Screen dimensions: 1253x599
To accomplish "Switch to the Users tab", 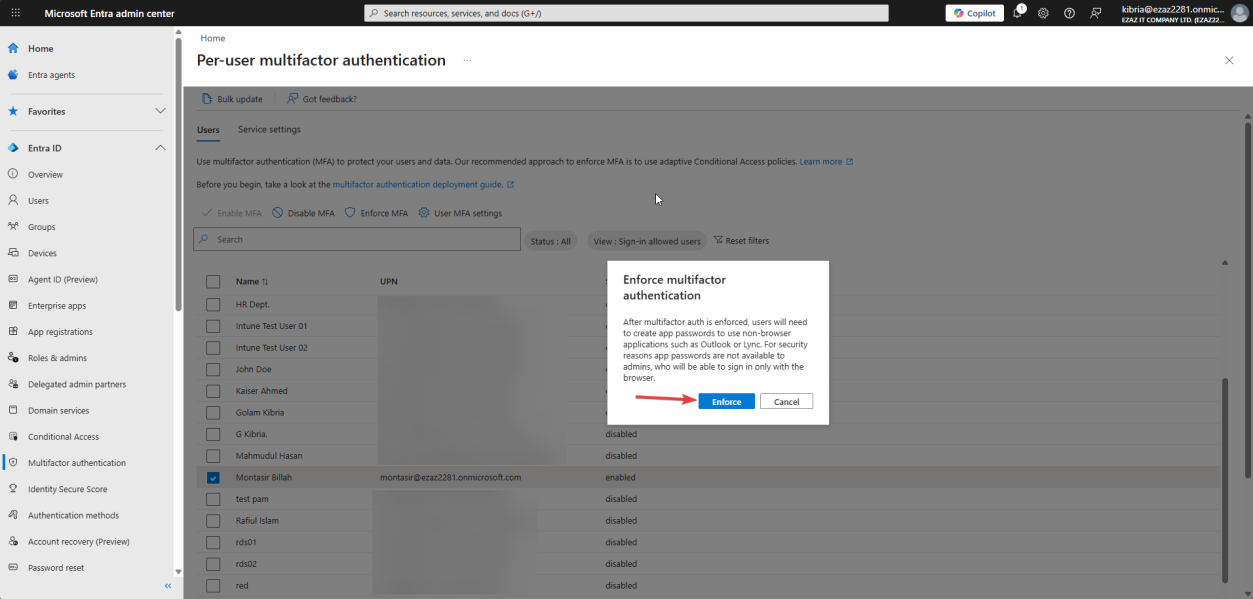I will (208, 130).
